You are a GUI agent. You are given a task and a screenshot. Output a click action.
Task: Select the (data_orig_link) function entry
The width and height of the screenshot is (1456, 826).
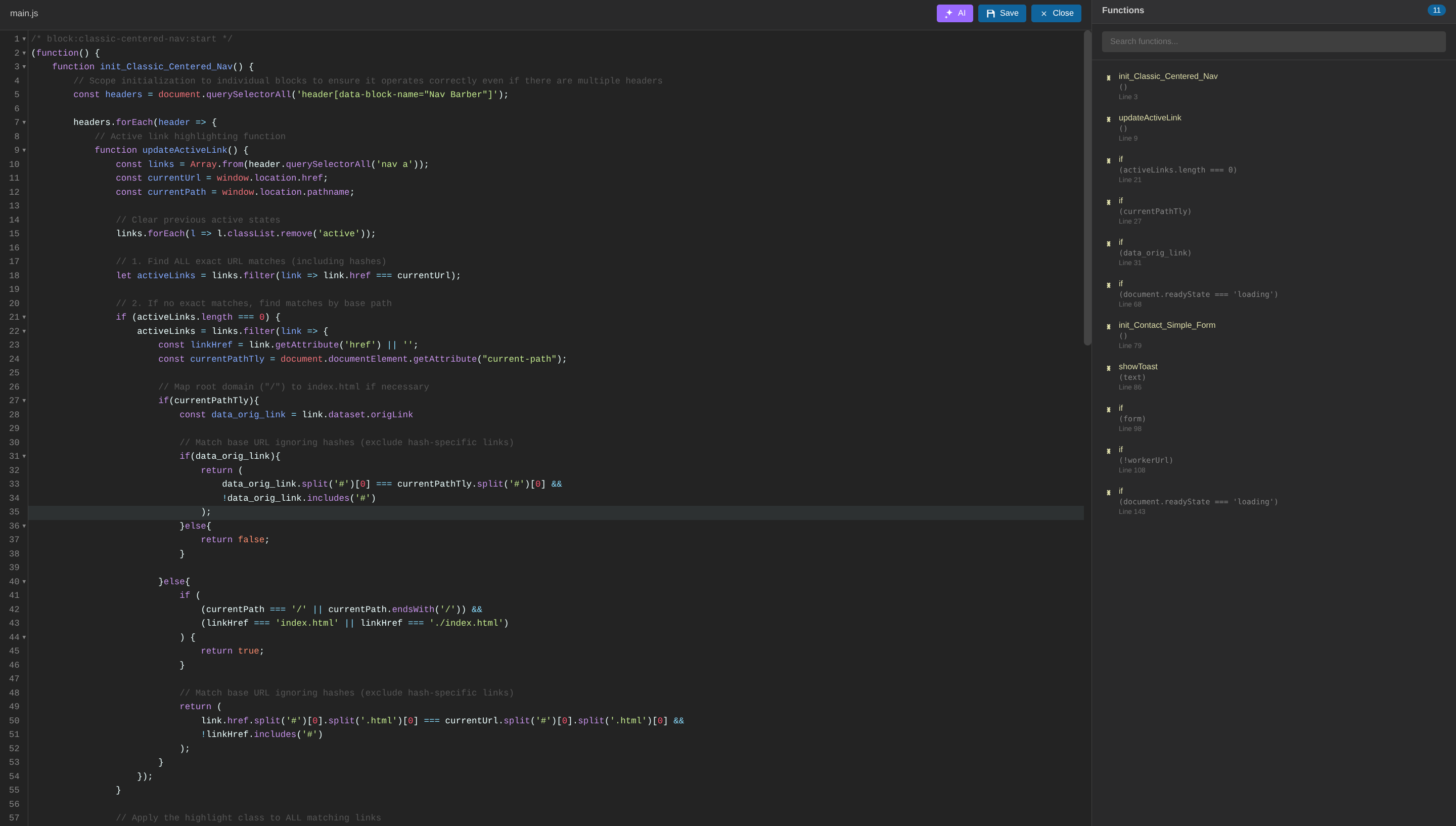coord(1155,252)
